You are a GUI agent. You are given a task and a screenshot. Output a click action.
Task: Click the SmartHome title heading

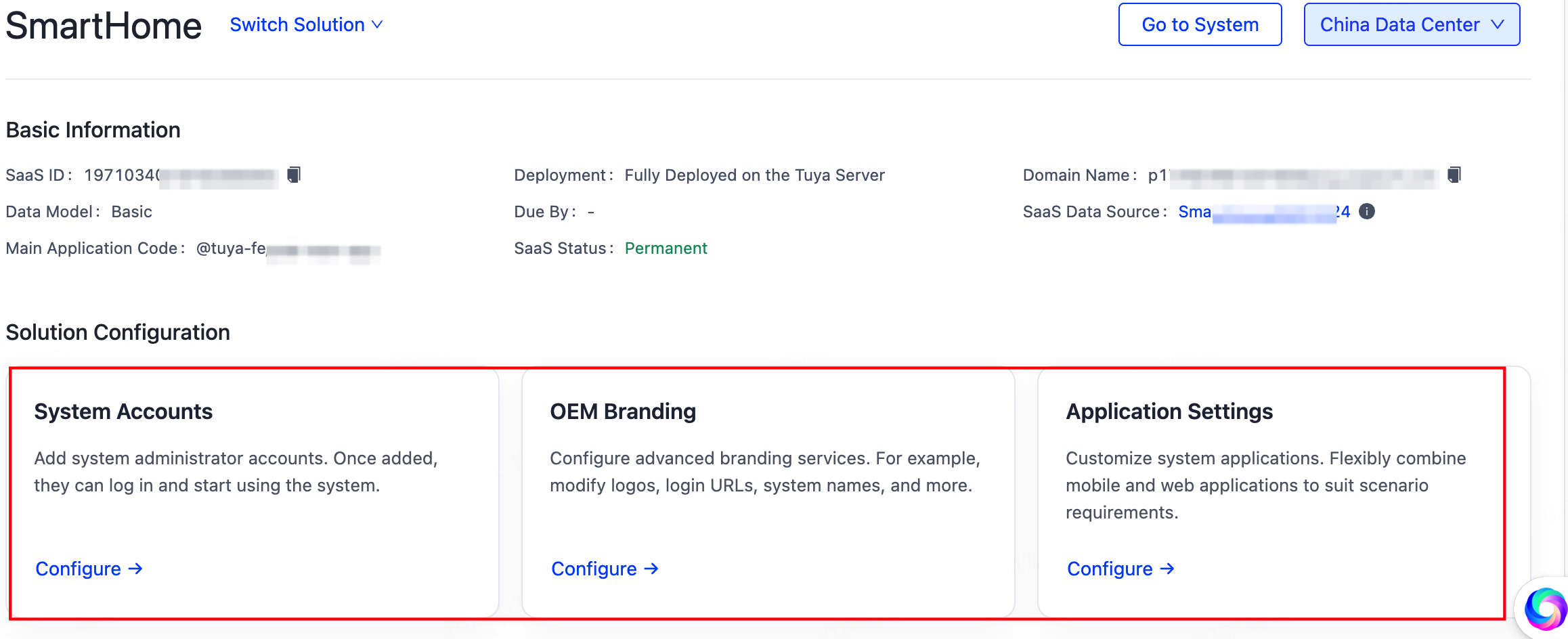103,26
